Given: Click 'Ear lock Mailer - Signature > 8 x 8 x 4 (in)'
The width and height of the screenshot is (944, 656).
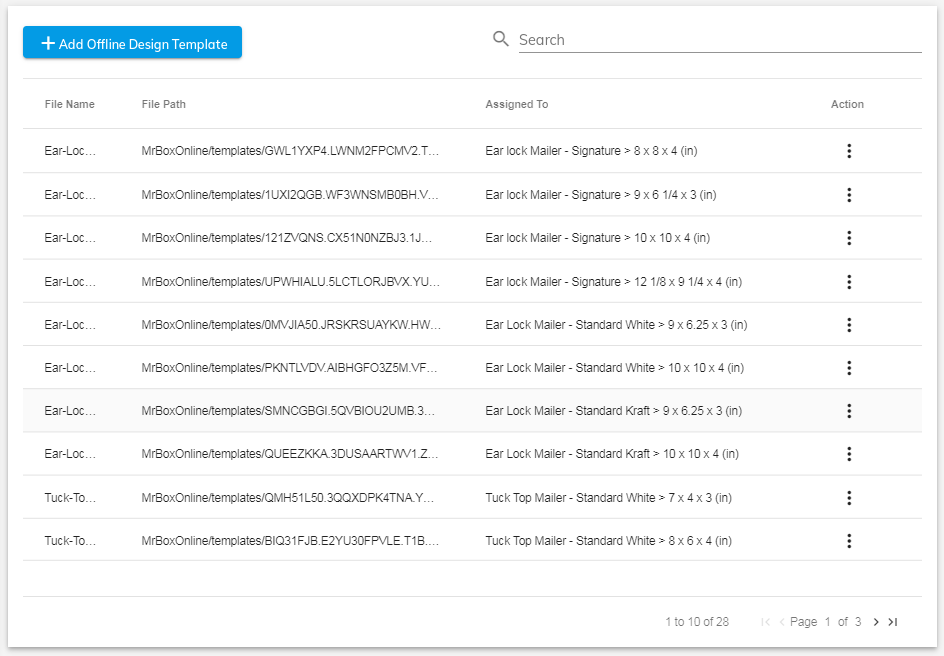Looking at the screenshot, I should (x=591, y=151).
